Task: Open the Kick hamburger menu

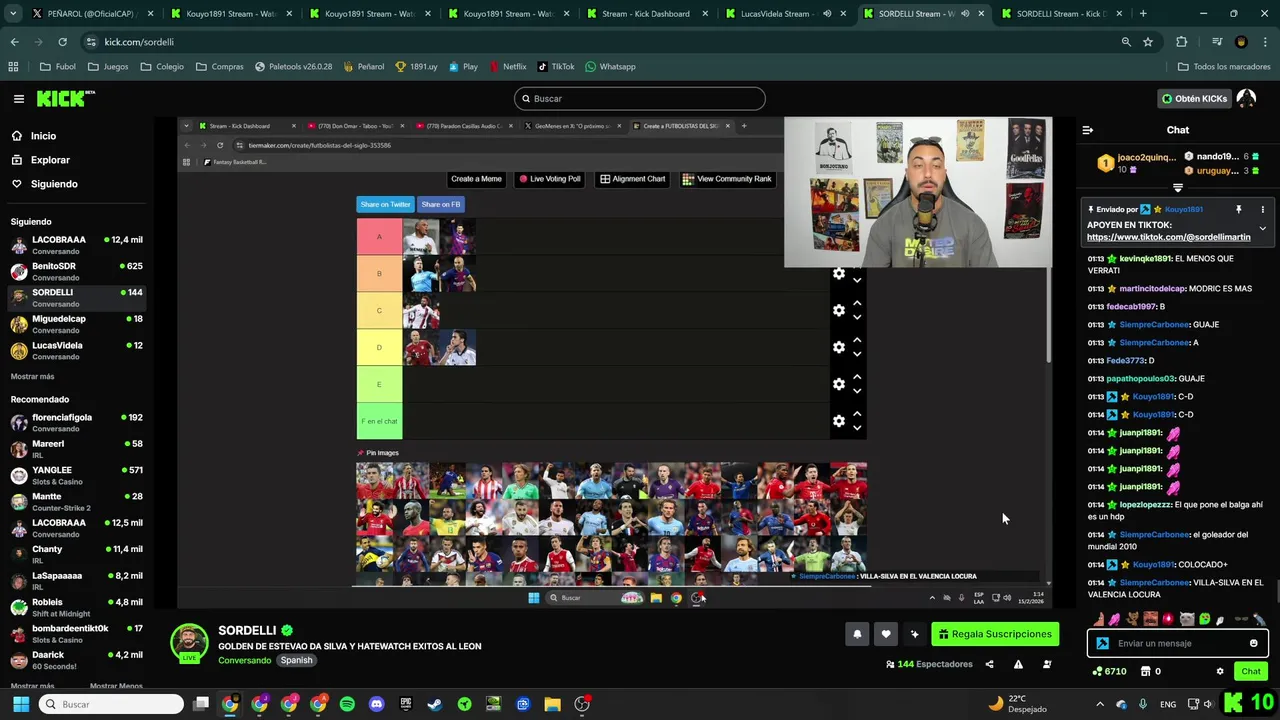Action: coord(18,98)
